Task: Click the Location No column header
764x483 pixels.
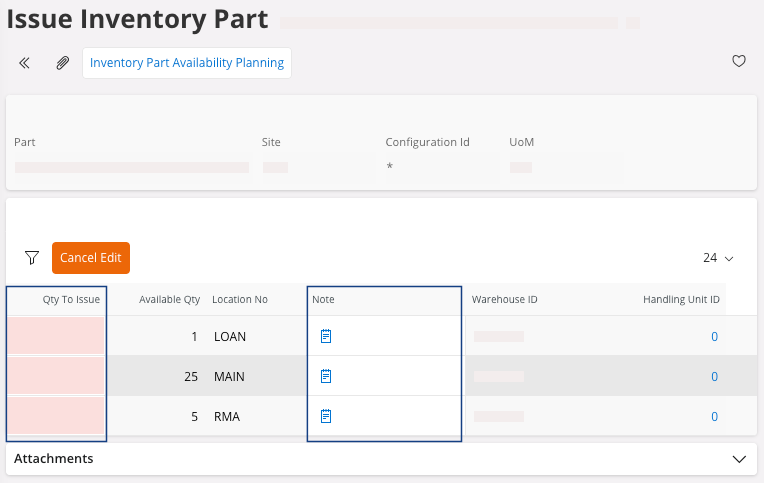Action: (239, 300)
